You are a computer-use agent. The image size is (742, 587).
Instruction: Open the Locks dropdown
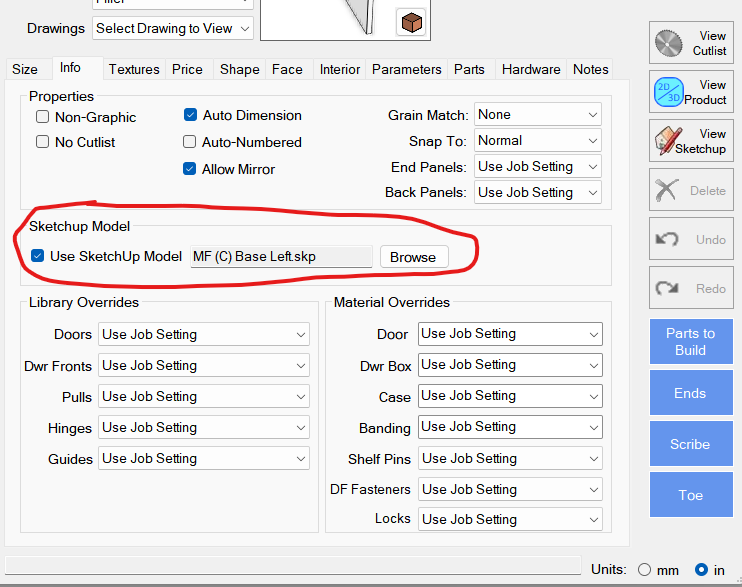point(510,519)
